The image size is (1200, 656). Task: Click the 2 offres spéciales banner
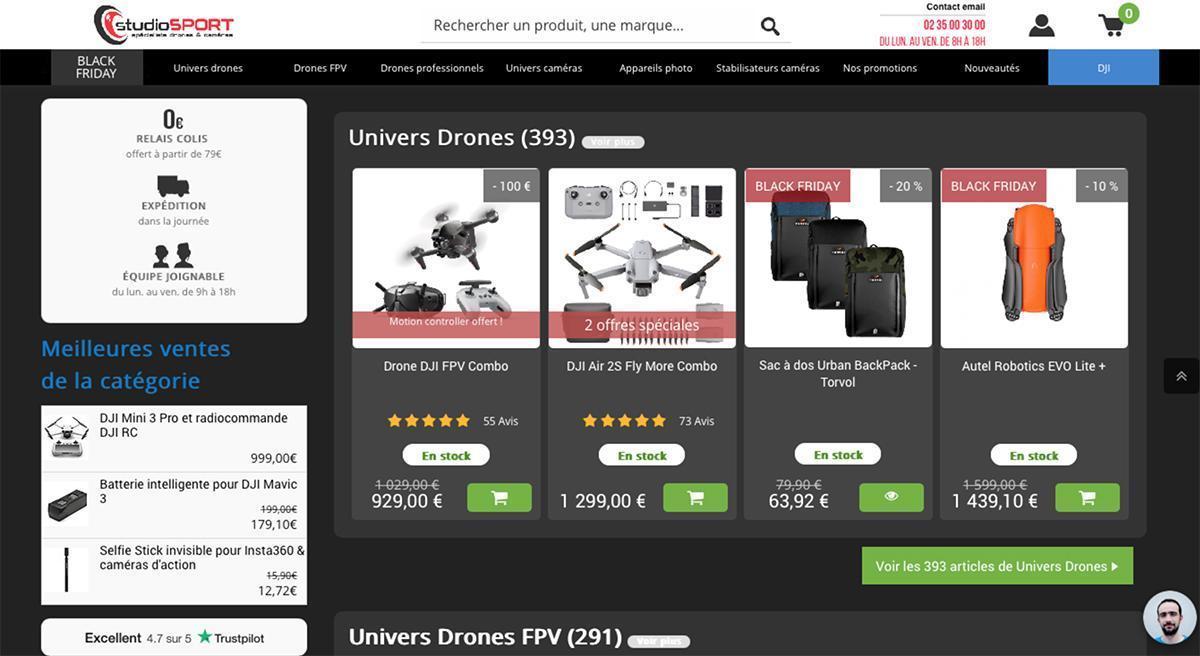(642, 325)
